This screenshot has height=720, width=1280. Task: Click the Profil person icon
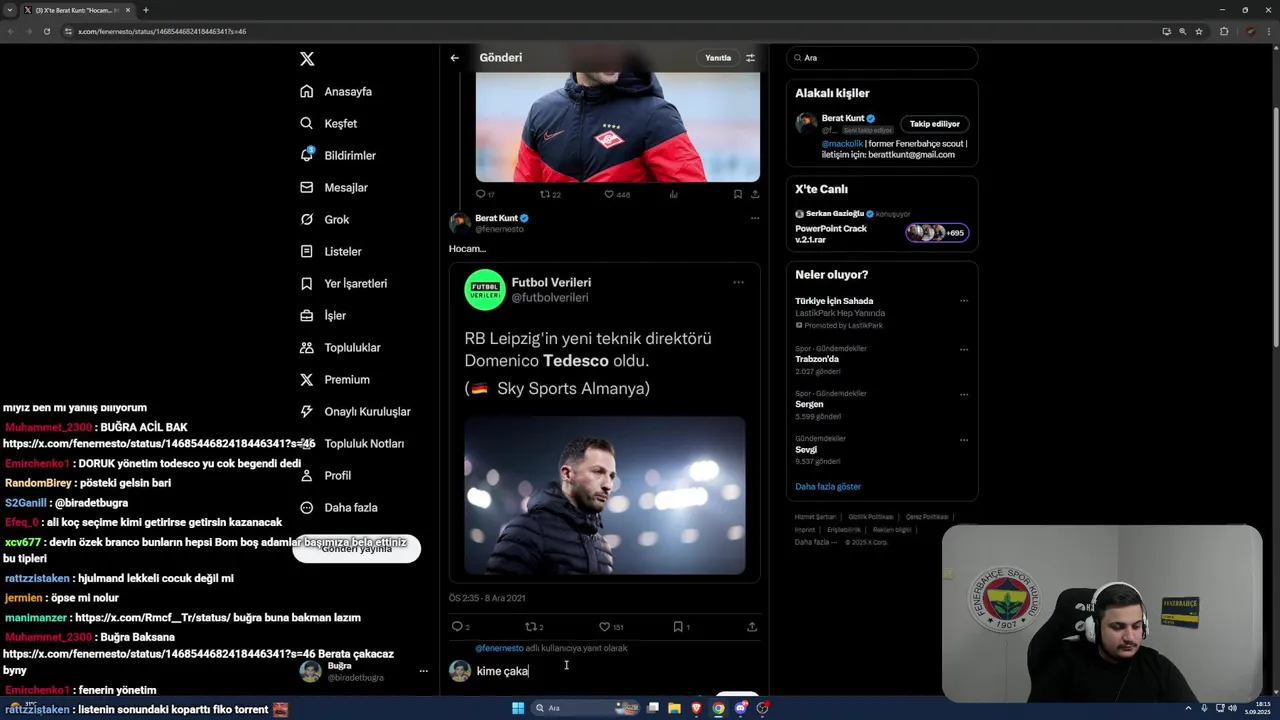(x=307, y=475)
